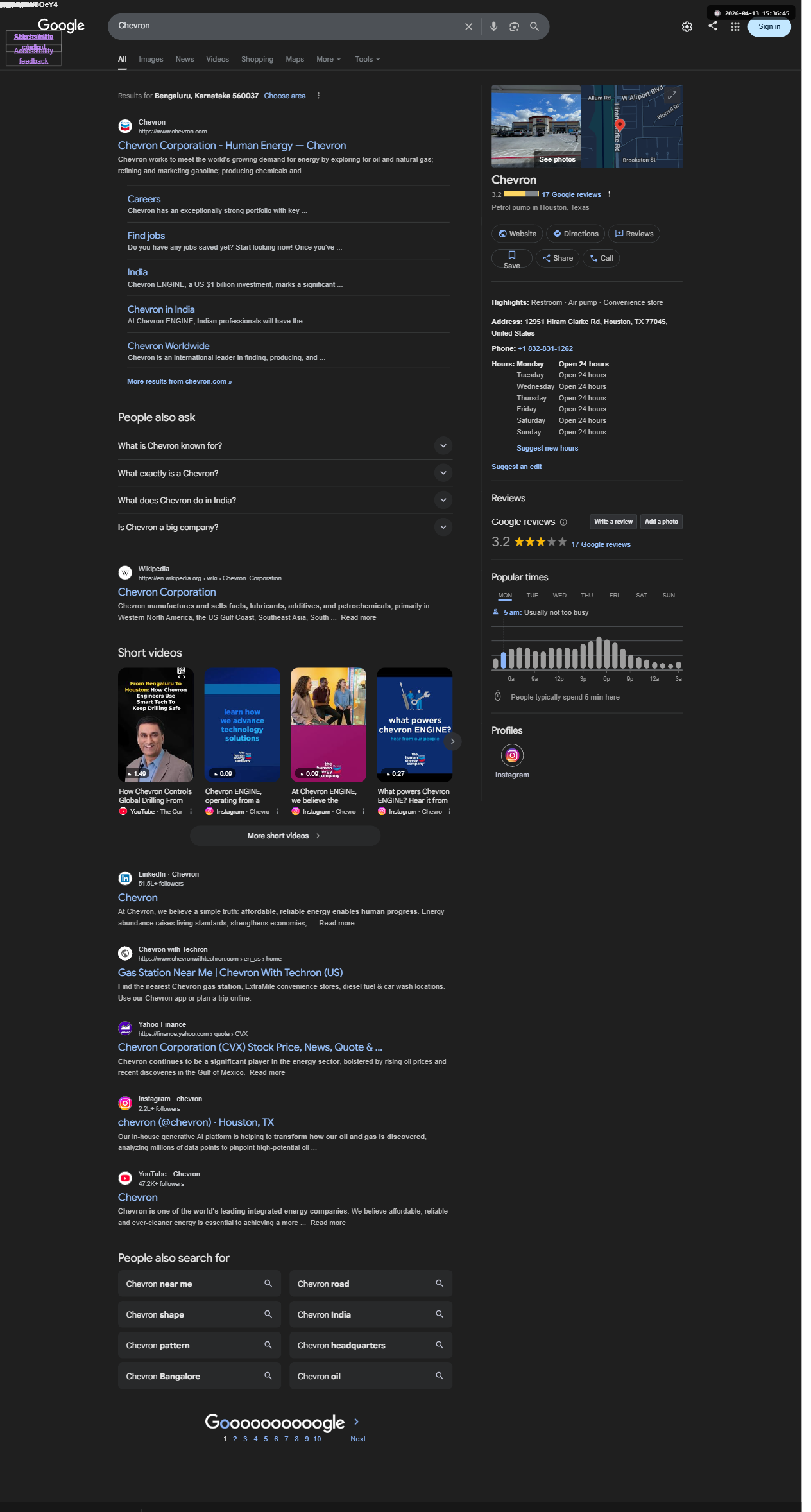Open search by image camera icon
This screenshot has height=1512, width=811.
click(x=514, y=26)
